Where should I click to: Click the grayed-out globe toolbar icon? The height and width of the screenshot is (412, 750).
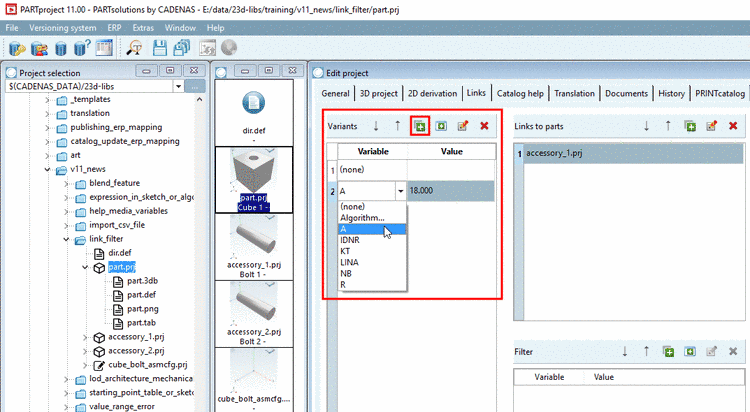(x=229, y=48)
